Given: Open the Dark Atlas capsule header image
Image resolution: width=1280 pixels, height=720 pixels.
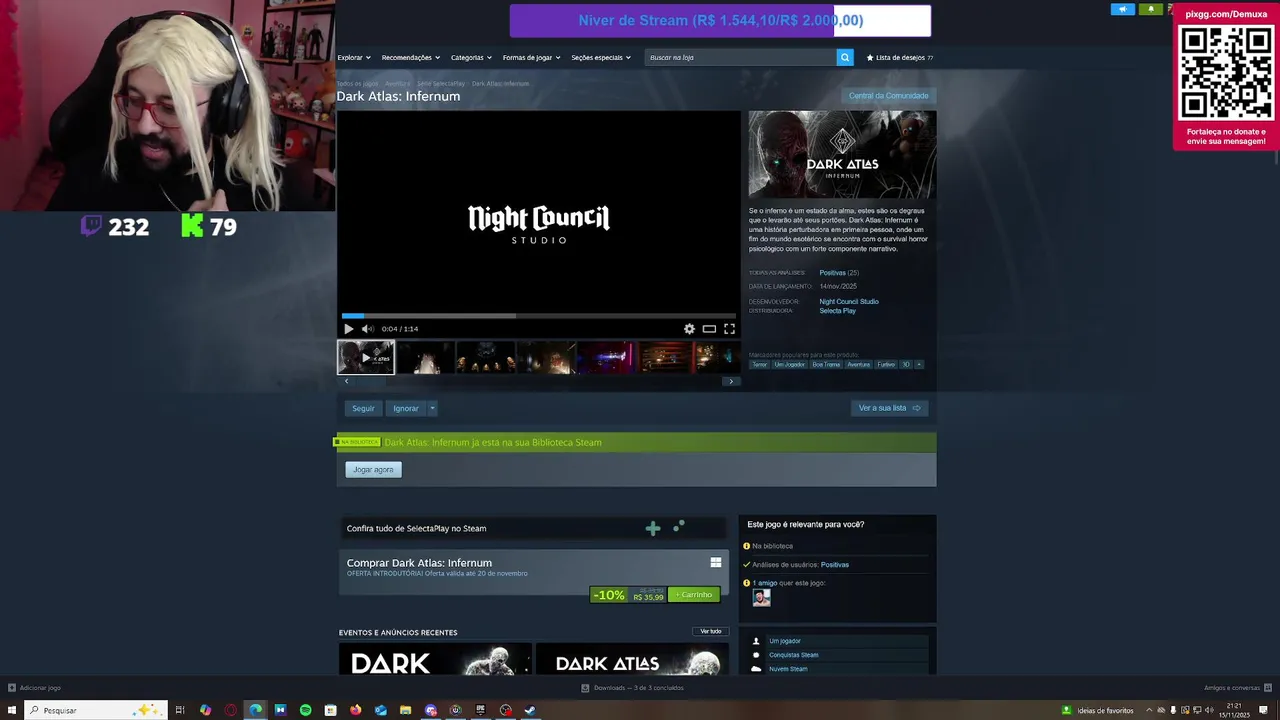Looking at the screenshot, I should [842, 155].
